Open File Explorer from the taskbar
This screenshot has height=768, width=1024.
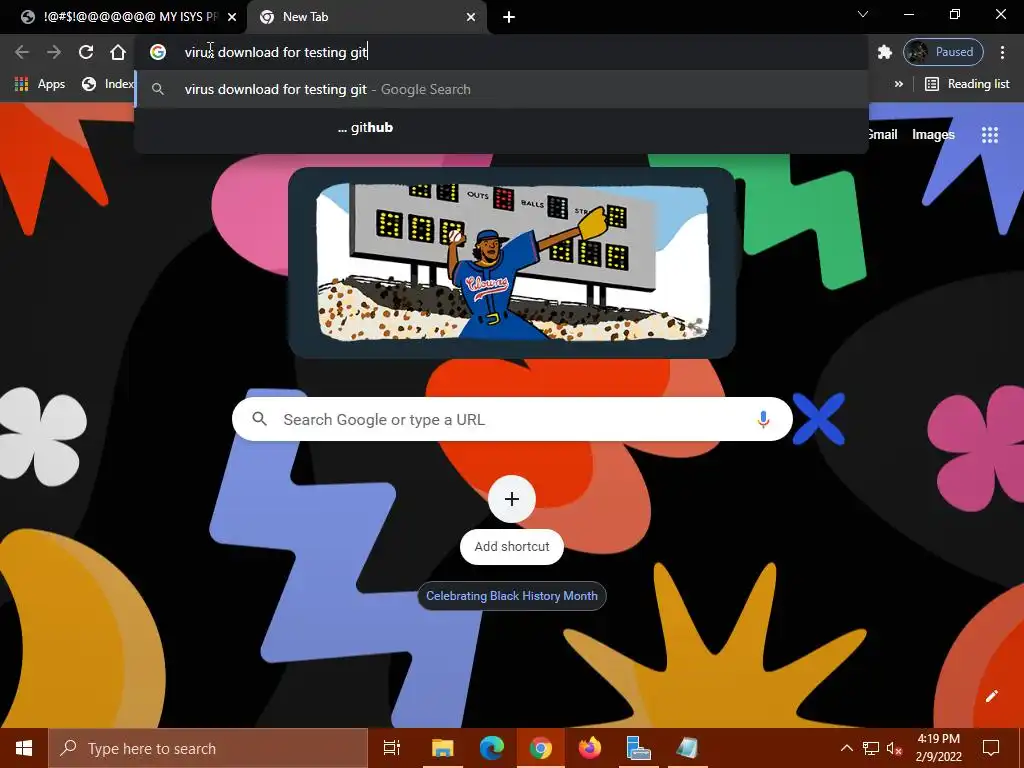point(442,748)
